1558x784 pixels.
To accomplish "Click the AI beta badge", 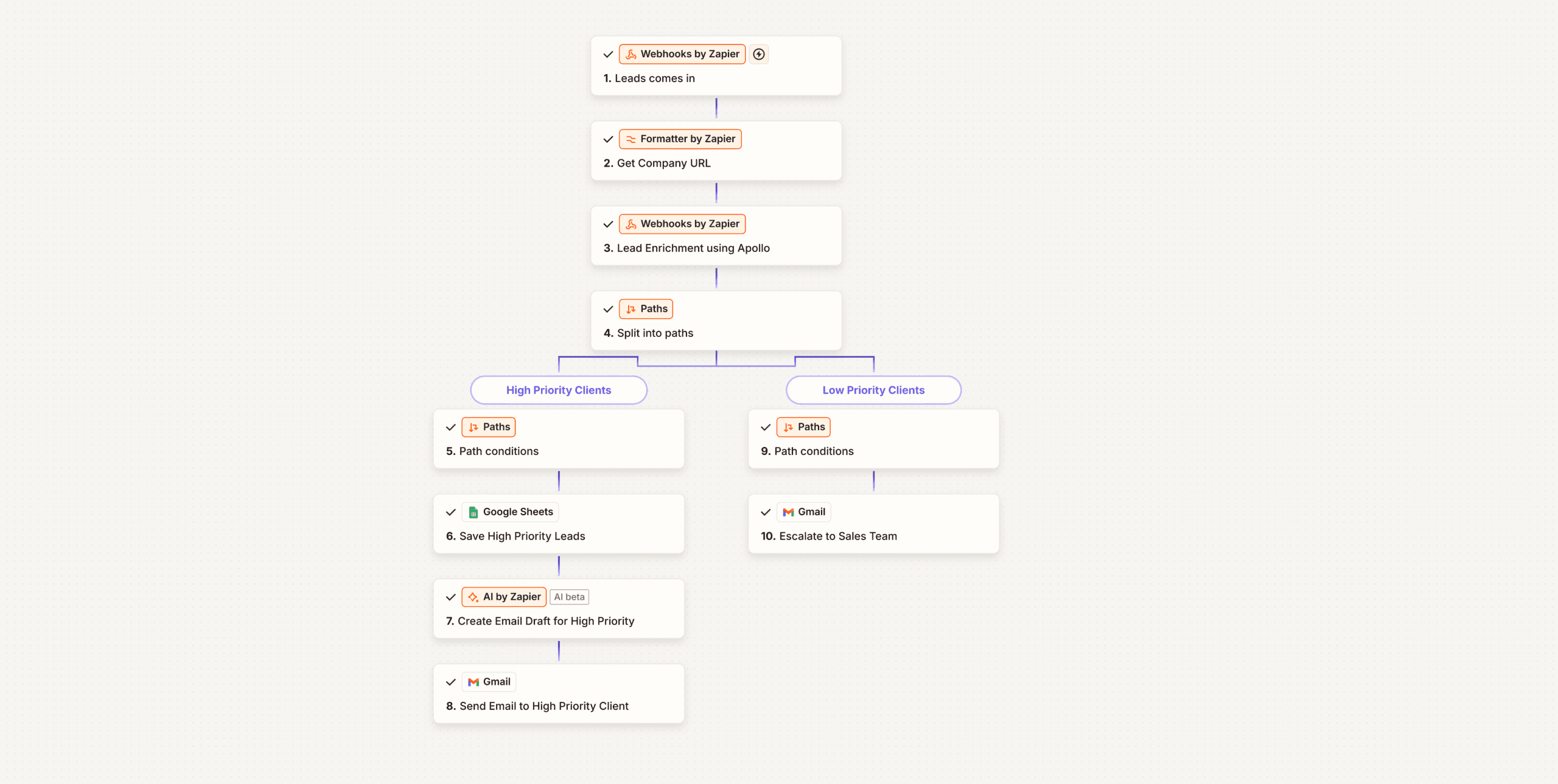I will pos(569,597).
